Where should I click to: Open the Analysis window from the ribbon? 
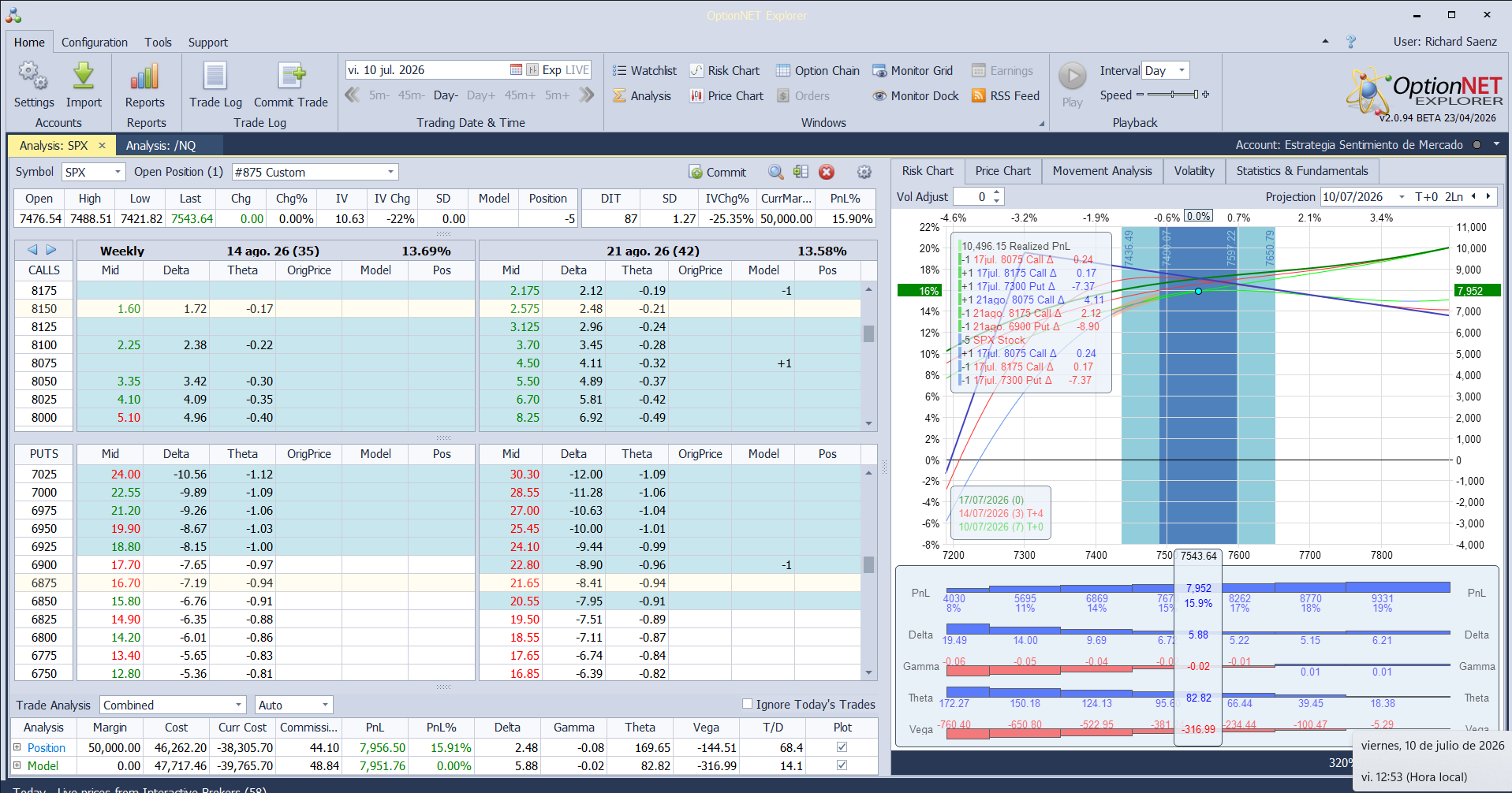(x=642, y=96)
